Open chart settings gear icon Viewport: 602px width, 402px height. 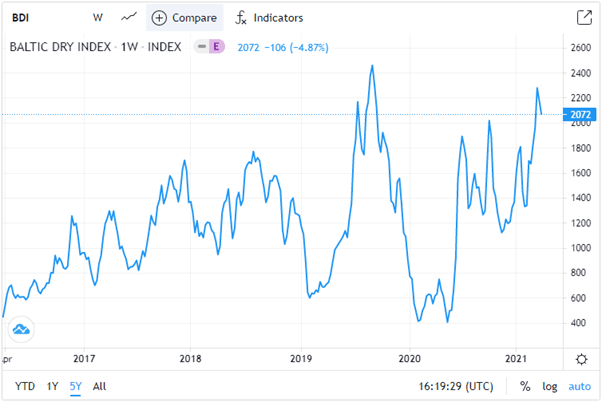(x=582, y=358)
